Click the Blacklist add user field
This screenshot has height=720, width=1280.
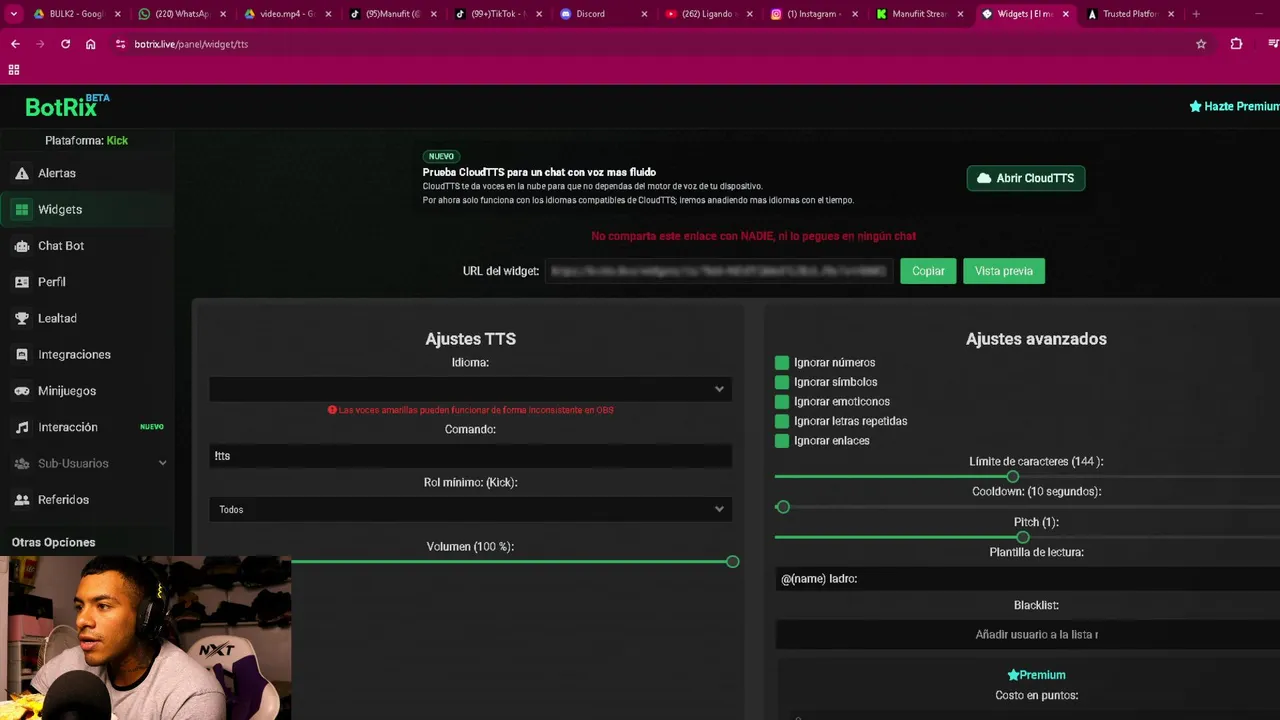(1027, 635)
